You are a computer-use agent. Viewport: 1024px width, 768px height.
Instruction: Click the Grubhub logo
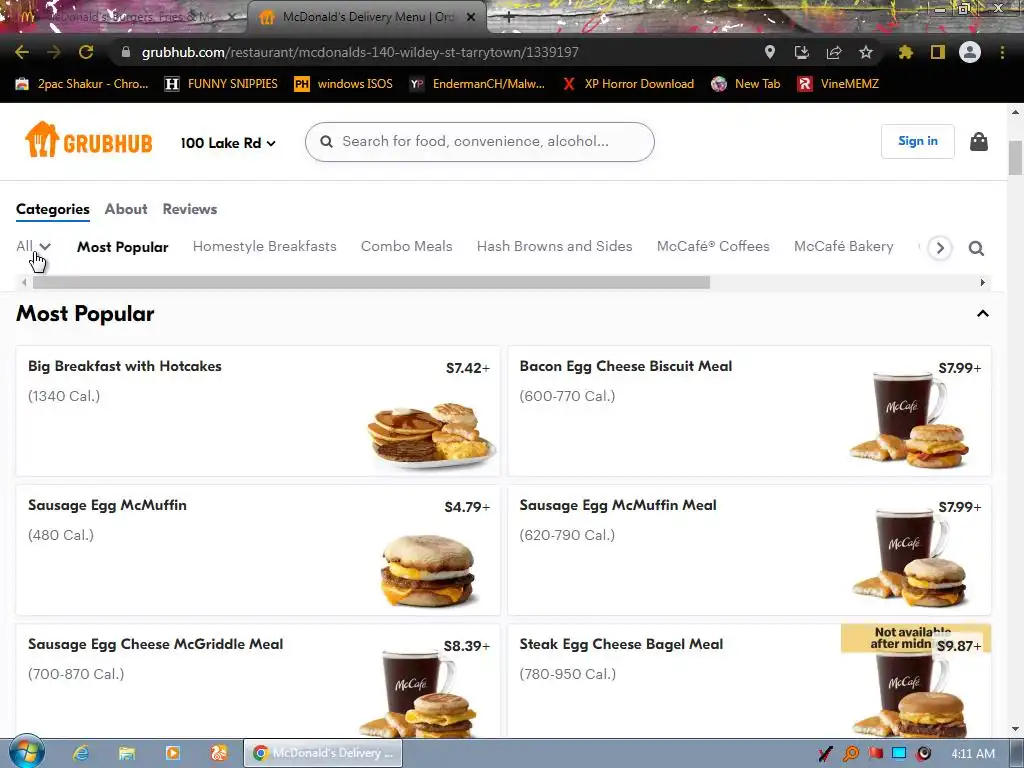click(x=88, y=140)
